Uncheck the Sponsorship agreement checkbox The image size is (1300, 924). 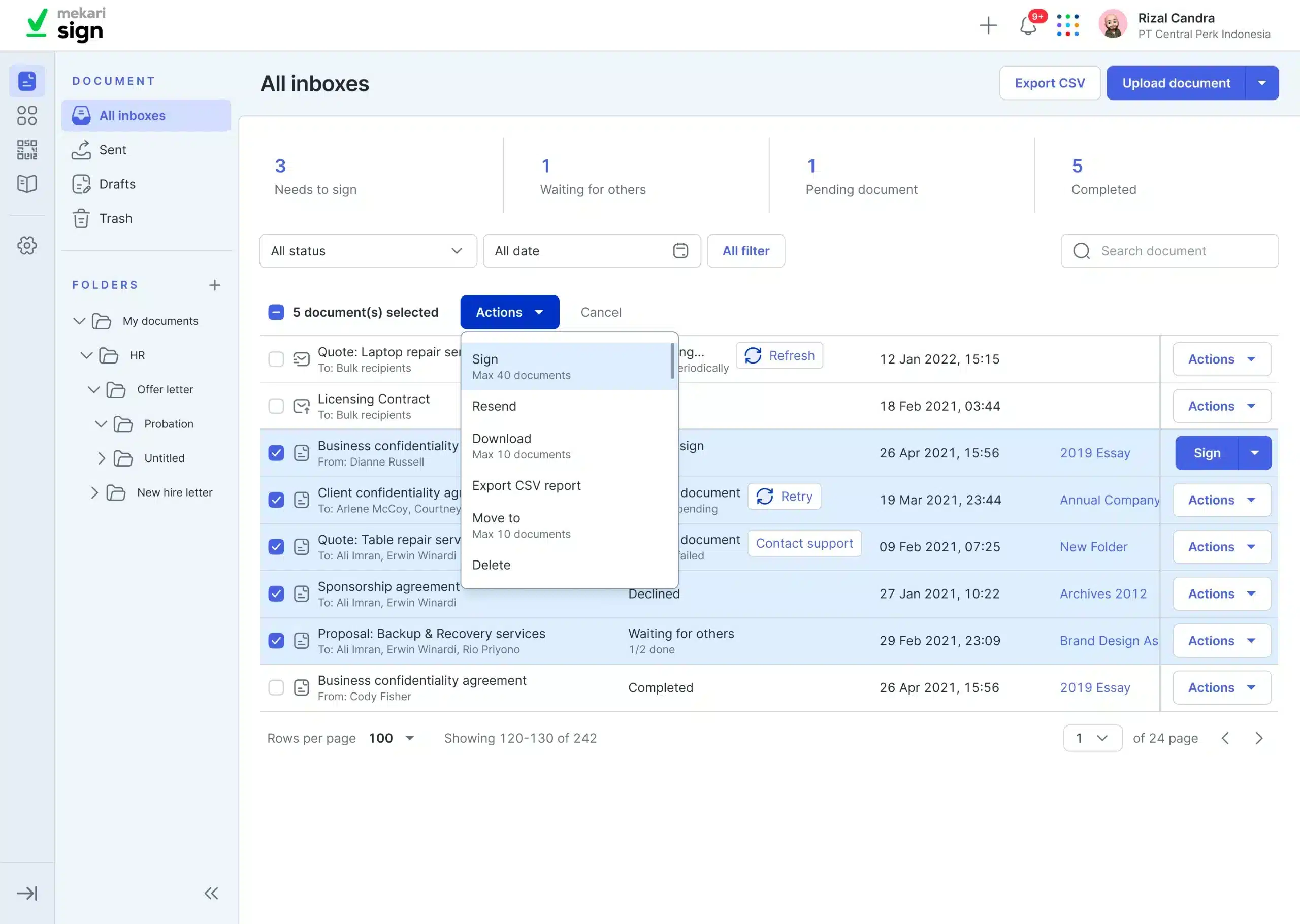[x=276, y=593]
